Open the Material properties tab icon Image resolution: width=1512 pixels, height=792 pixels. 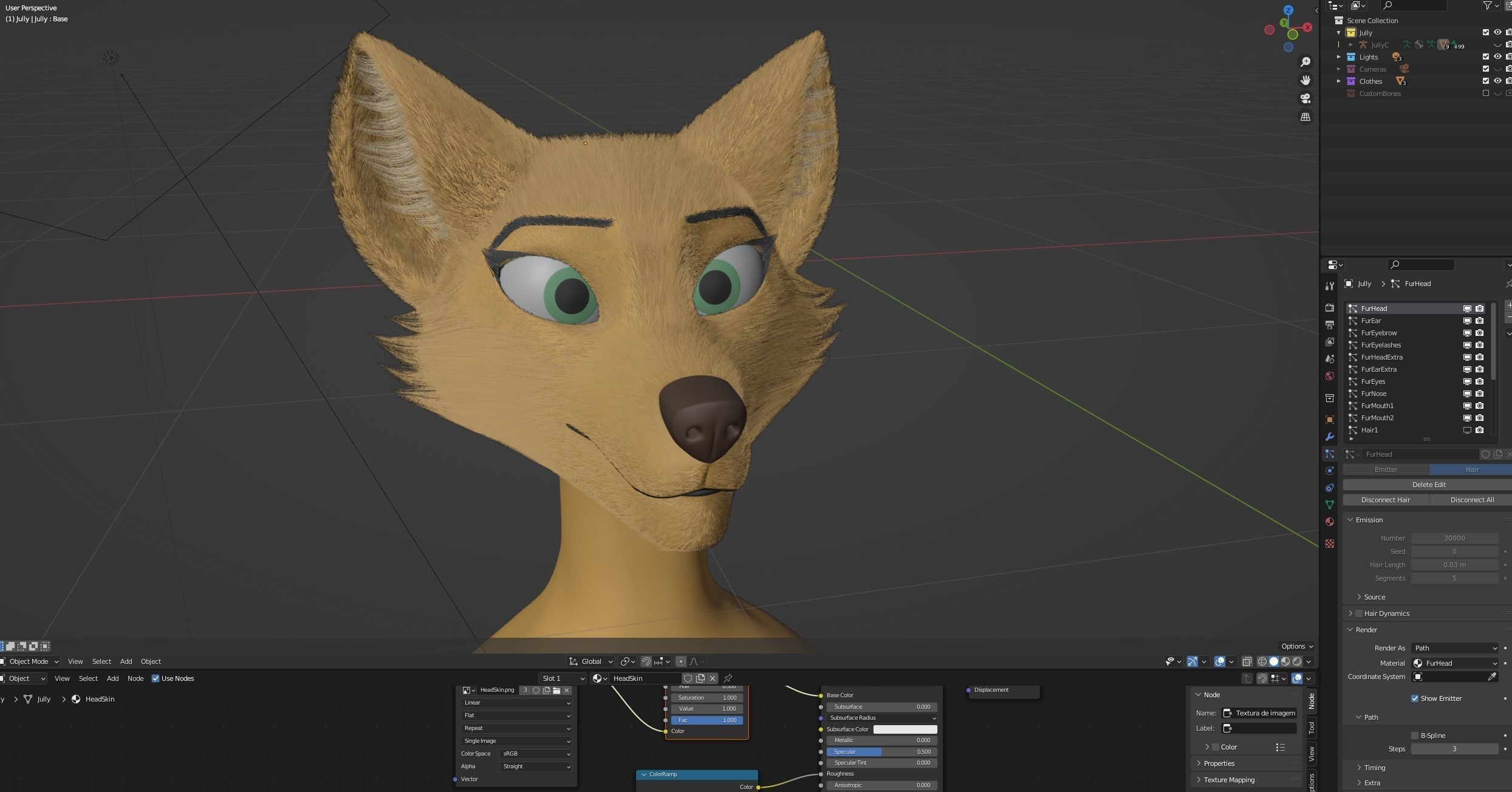tap(1330, 522)
